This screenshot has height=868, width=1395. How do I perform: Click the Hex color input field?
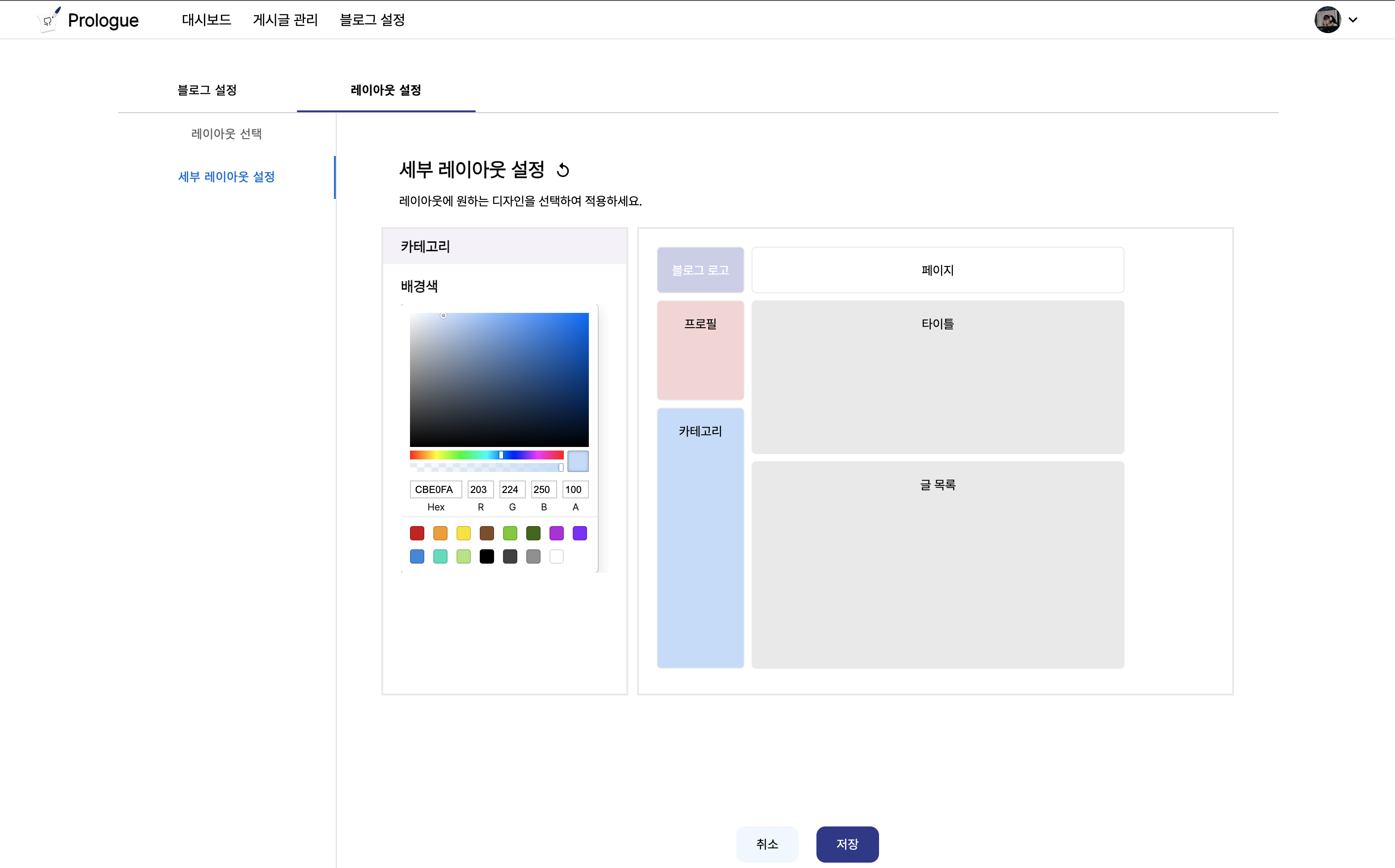point(435,489)
